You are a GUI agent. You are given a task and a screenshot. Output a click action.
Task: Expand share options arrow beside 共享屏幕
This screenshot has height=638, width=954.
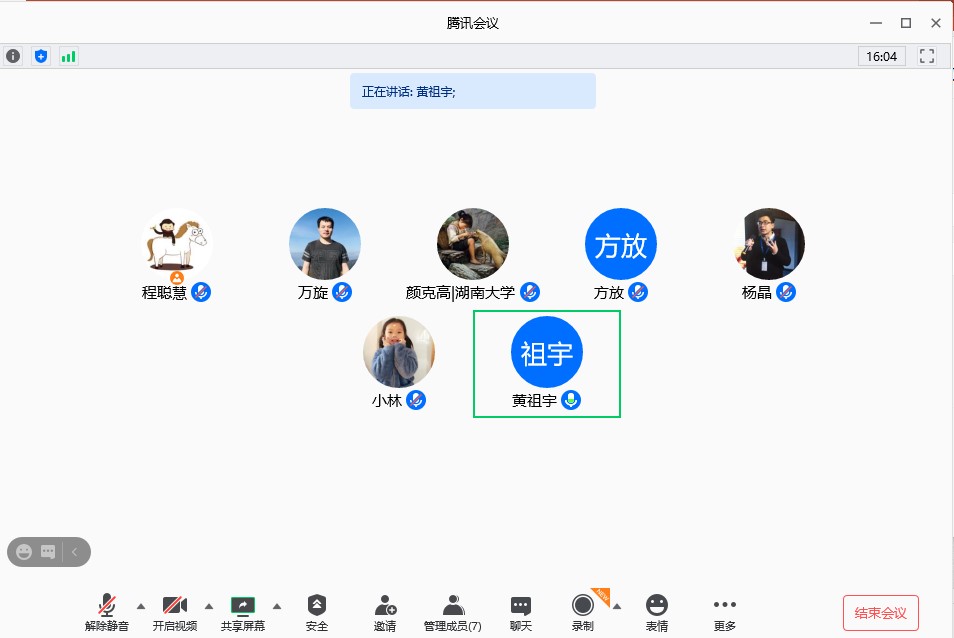[277, 605]
